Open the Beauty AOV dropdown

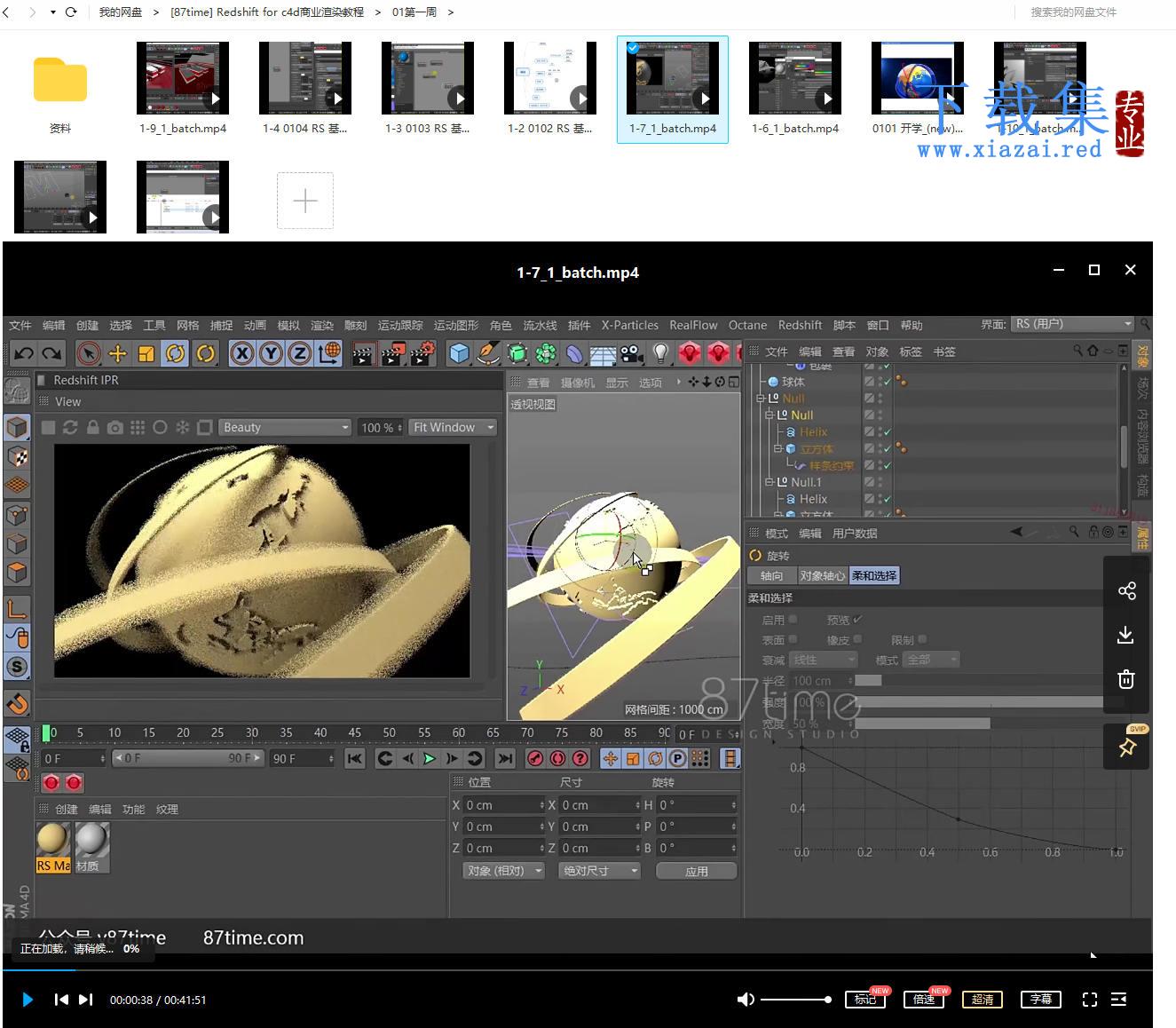tap(285, 427)
